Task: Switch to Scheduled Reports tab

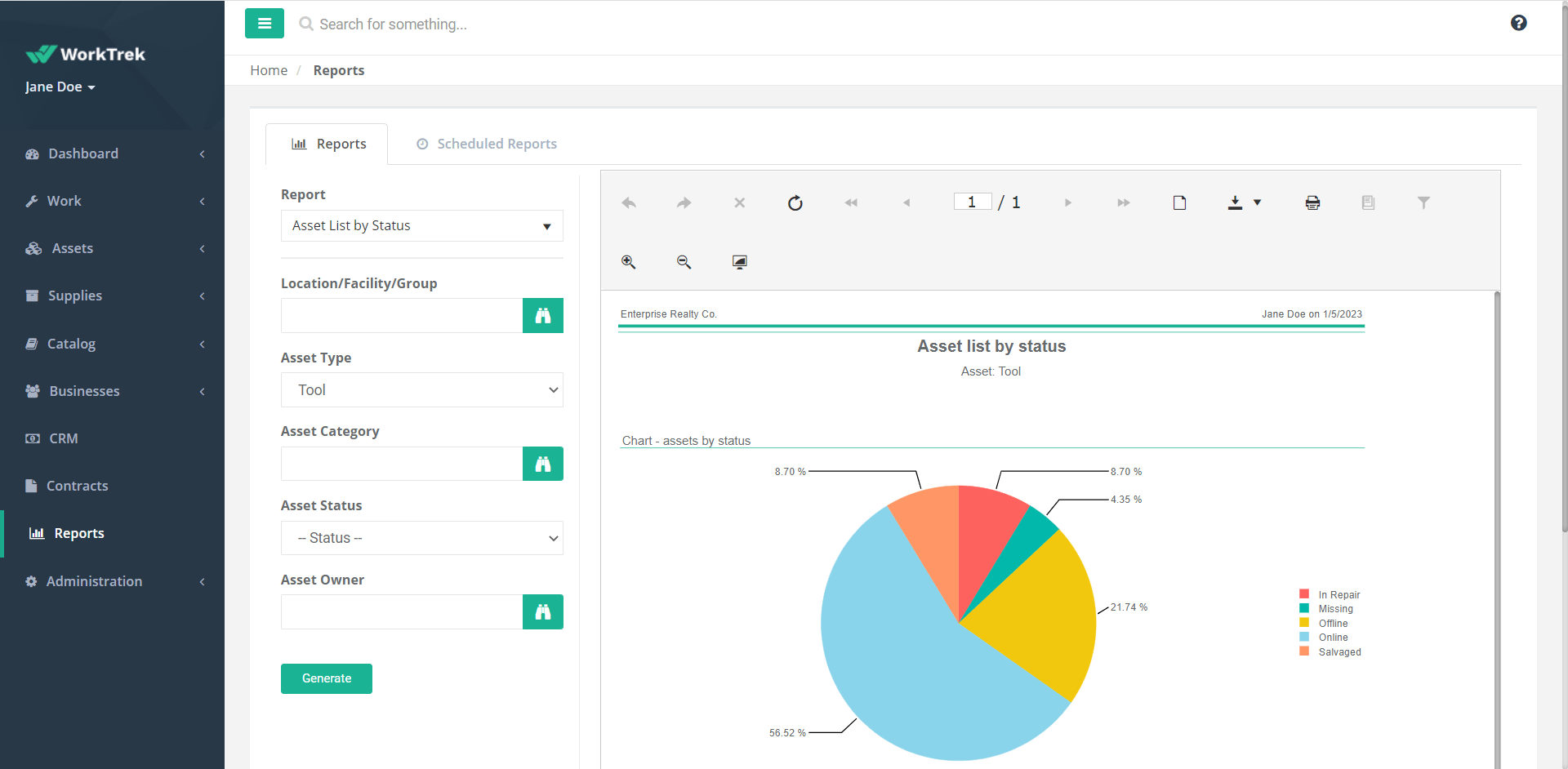Action: point(487,144)
